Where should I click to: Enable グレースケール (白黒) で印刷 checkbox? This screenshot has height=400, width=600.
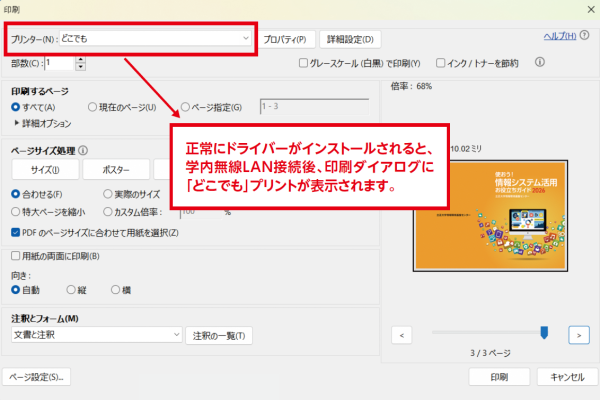click(x=304, y=63)
